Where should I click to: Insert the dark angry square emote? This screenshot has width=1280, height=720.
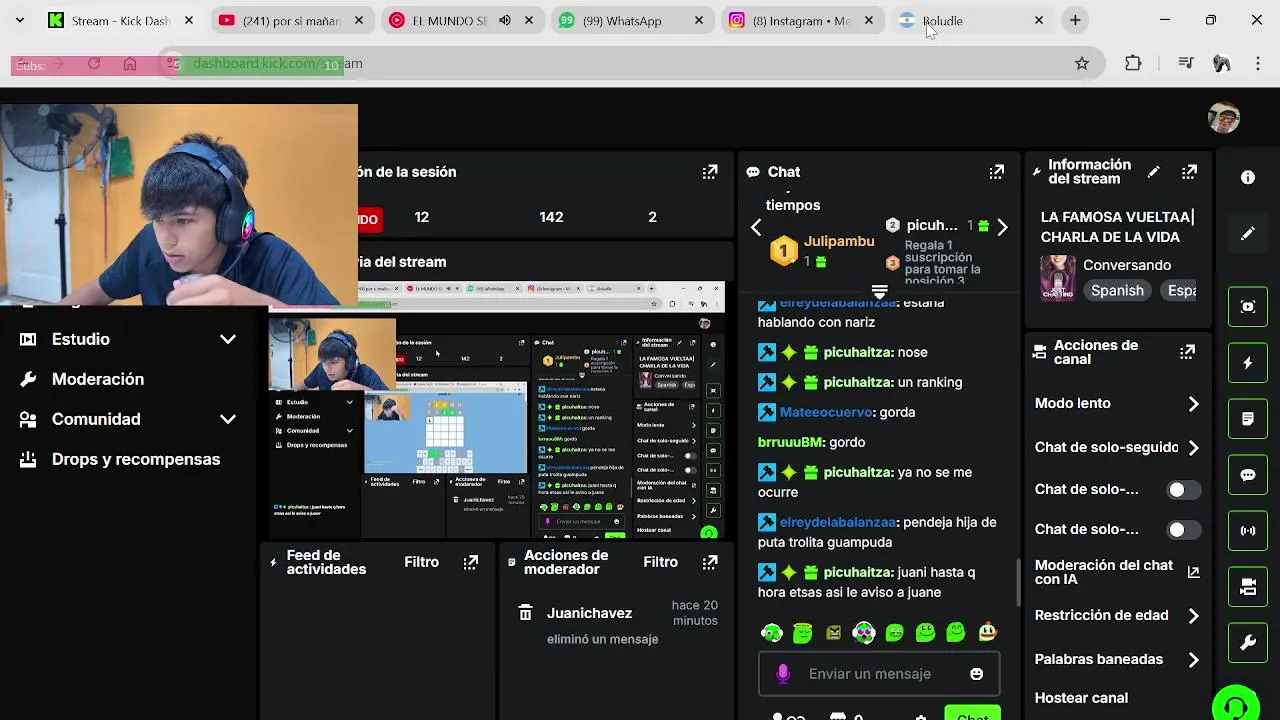tap(833, 632)
